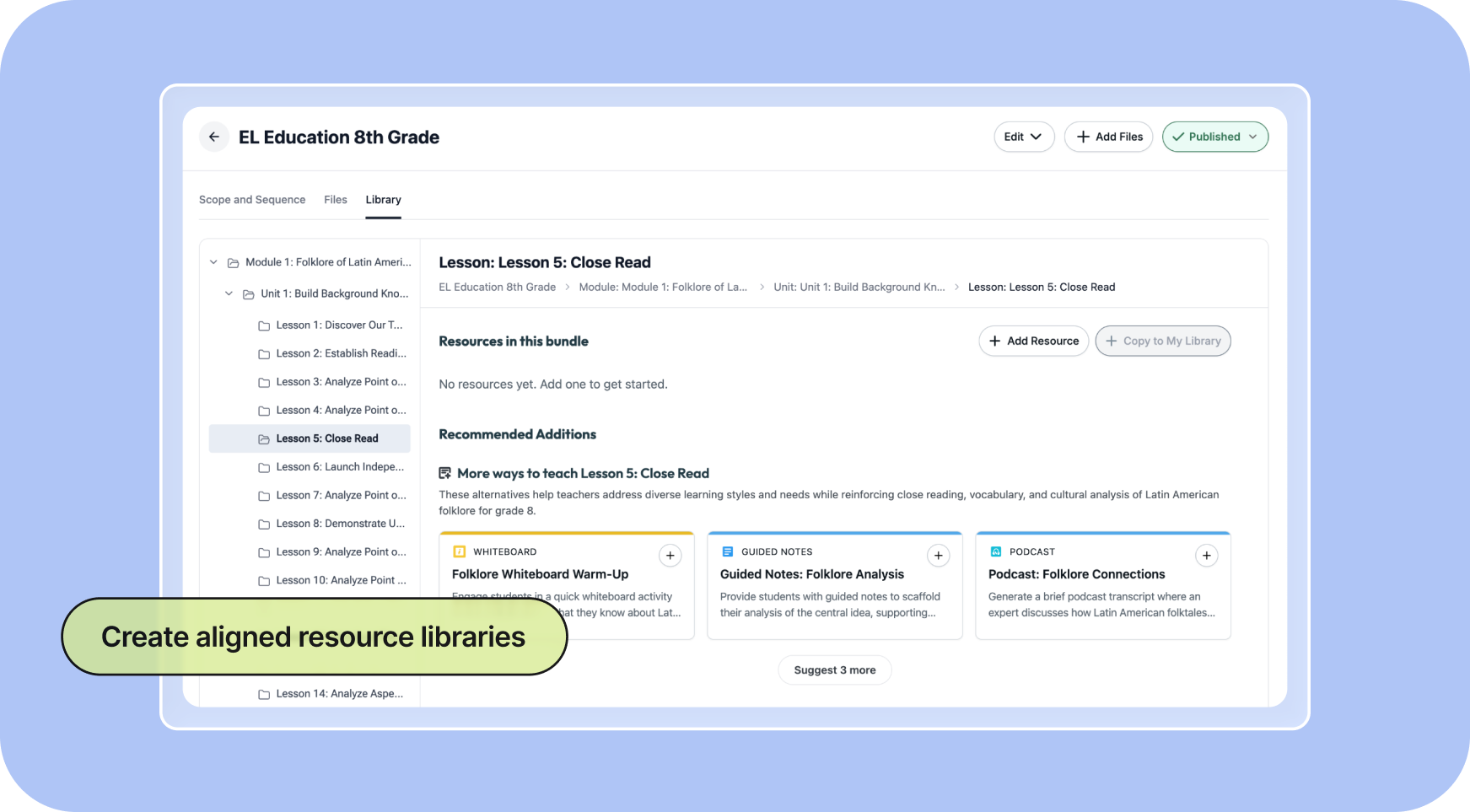Open the Published status dropdown
Viewport: 1470px width, 812px height.
pyautogui.click(x=1215, y=137)
